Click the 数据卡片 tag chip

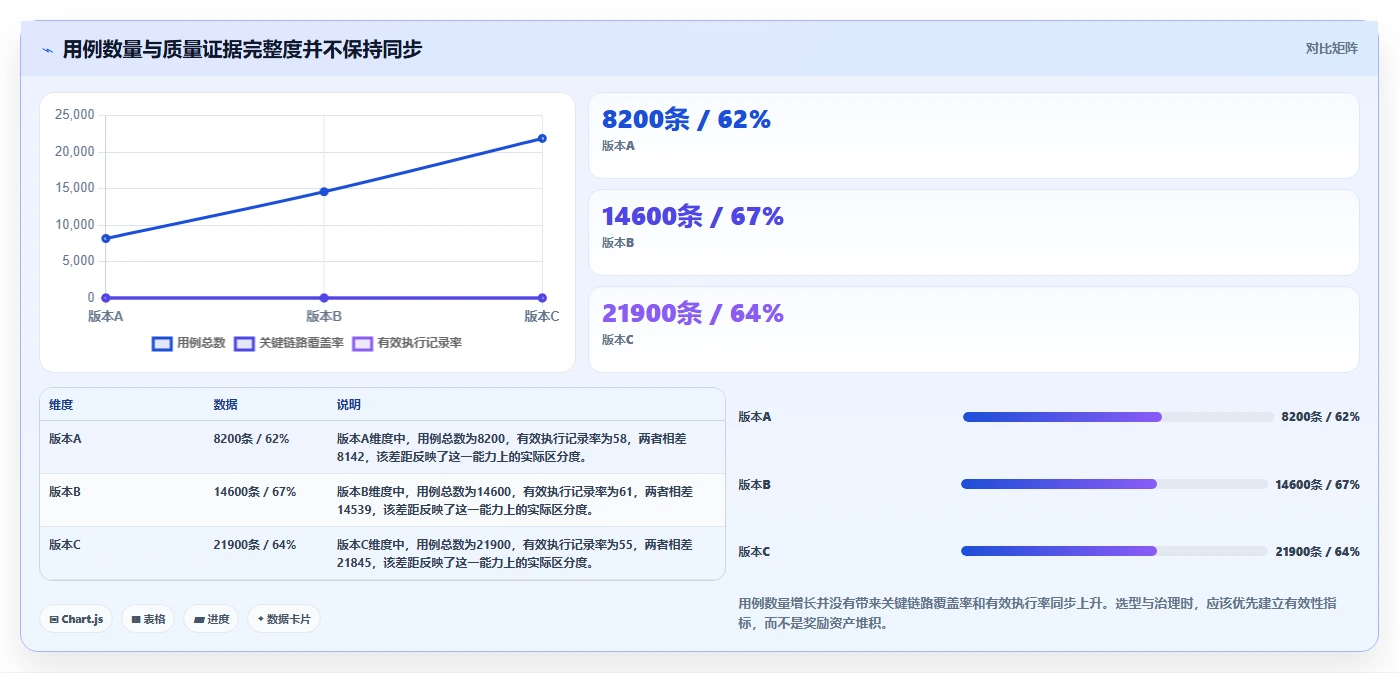[x=284, y=619]
